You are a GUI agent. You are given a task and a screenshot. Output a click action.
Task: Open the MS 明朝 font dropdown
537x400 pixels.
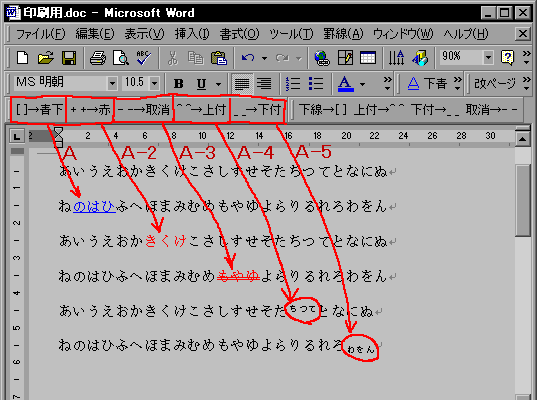[112, 83]
